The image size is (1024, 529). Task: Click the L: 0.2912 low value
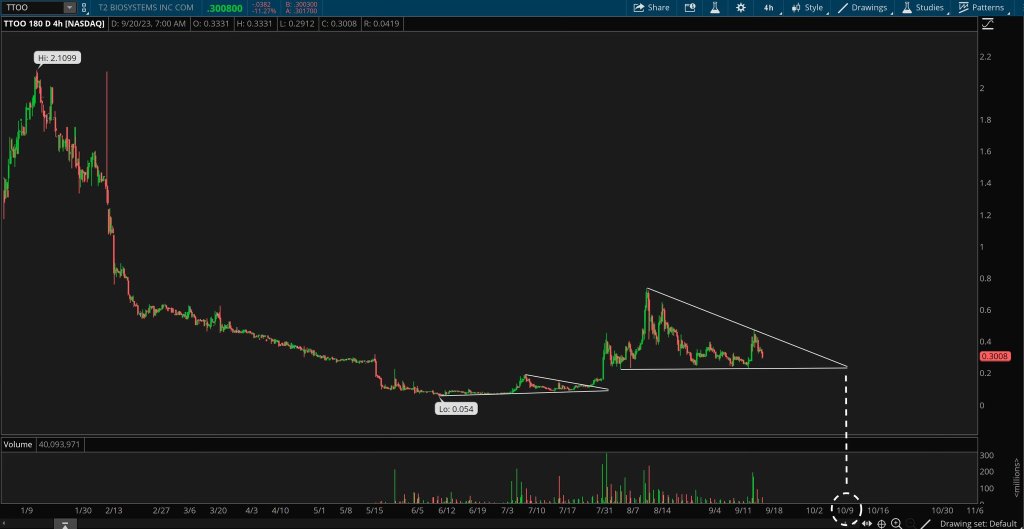coord(297,24)
